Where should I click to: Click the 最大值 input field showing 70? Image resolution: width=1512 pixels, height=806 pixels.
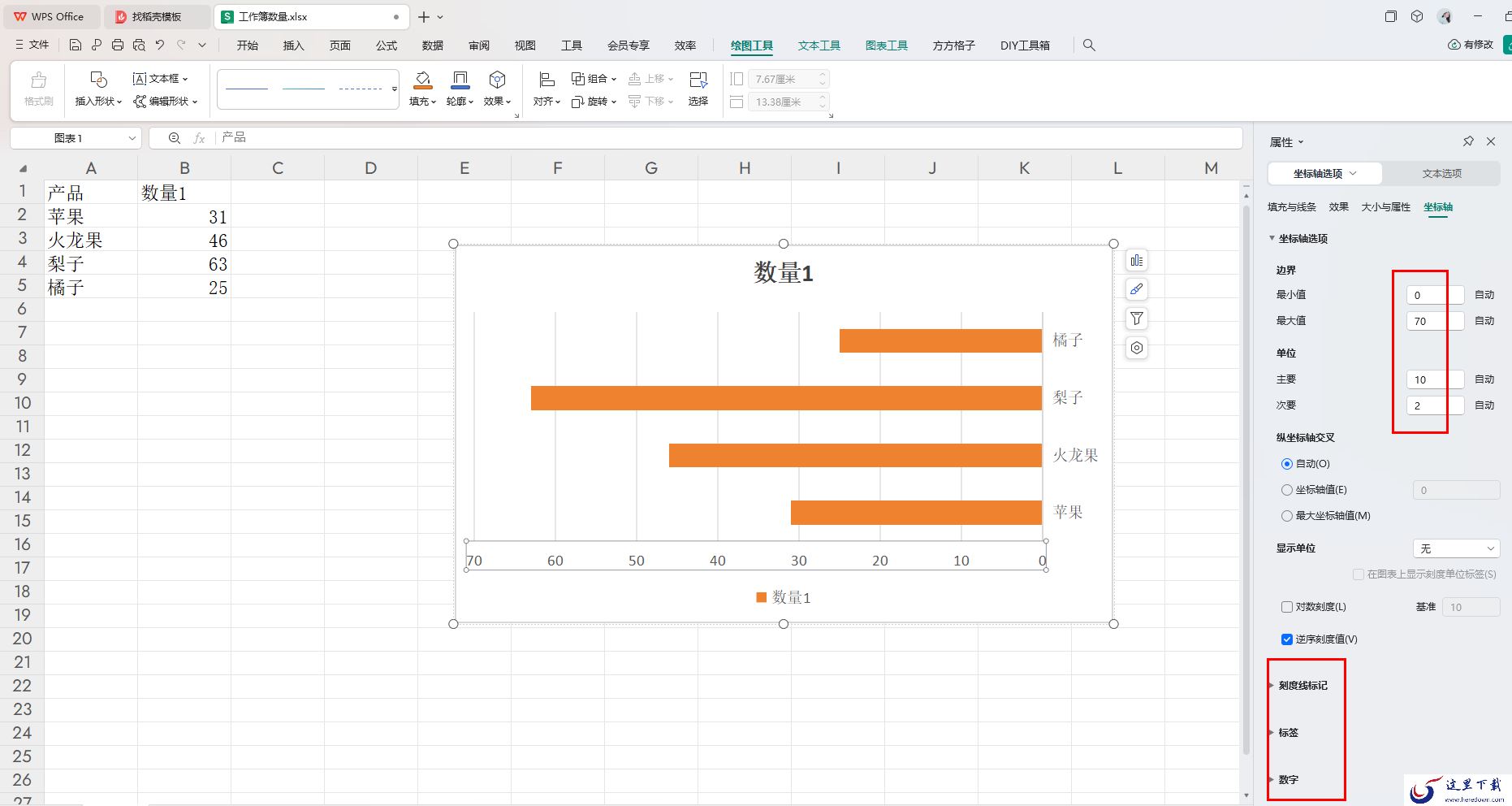tap(1435, 321)
